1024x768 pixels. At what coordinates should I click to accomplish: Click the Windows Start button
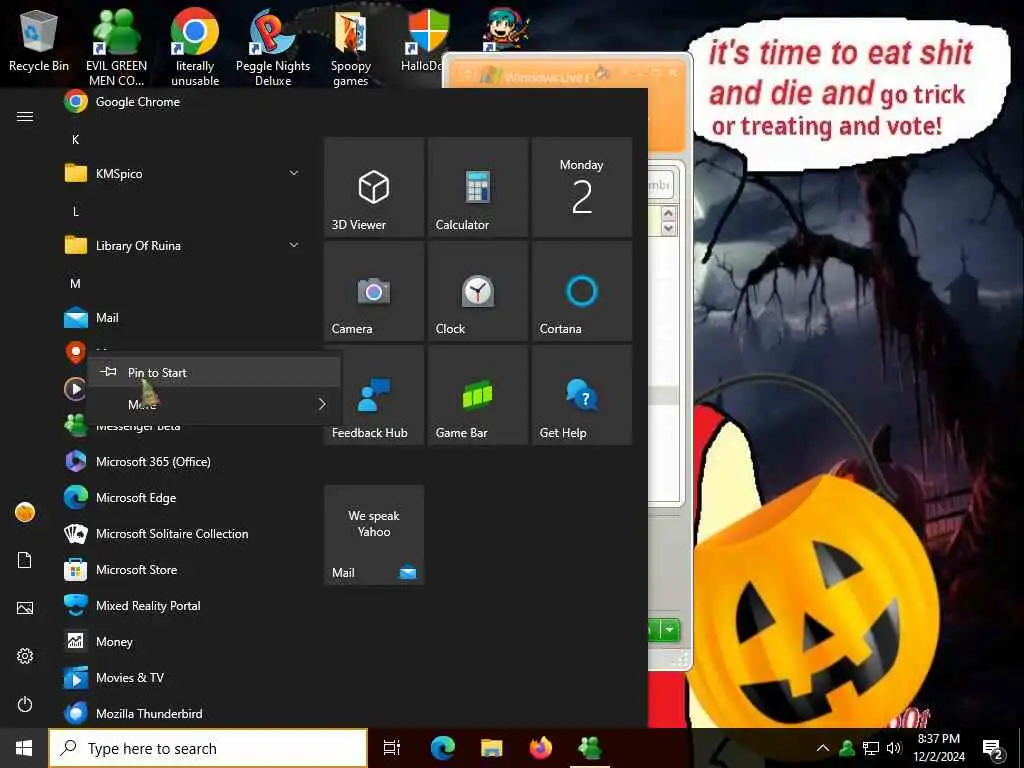[24, 748]
